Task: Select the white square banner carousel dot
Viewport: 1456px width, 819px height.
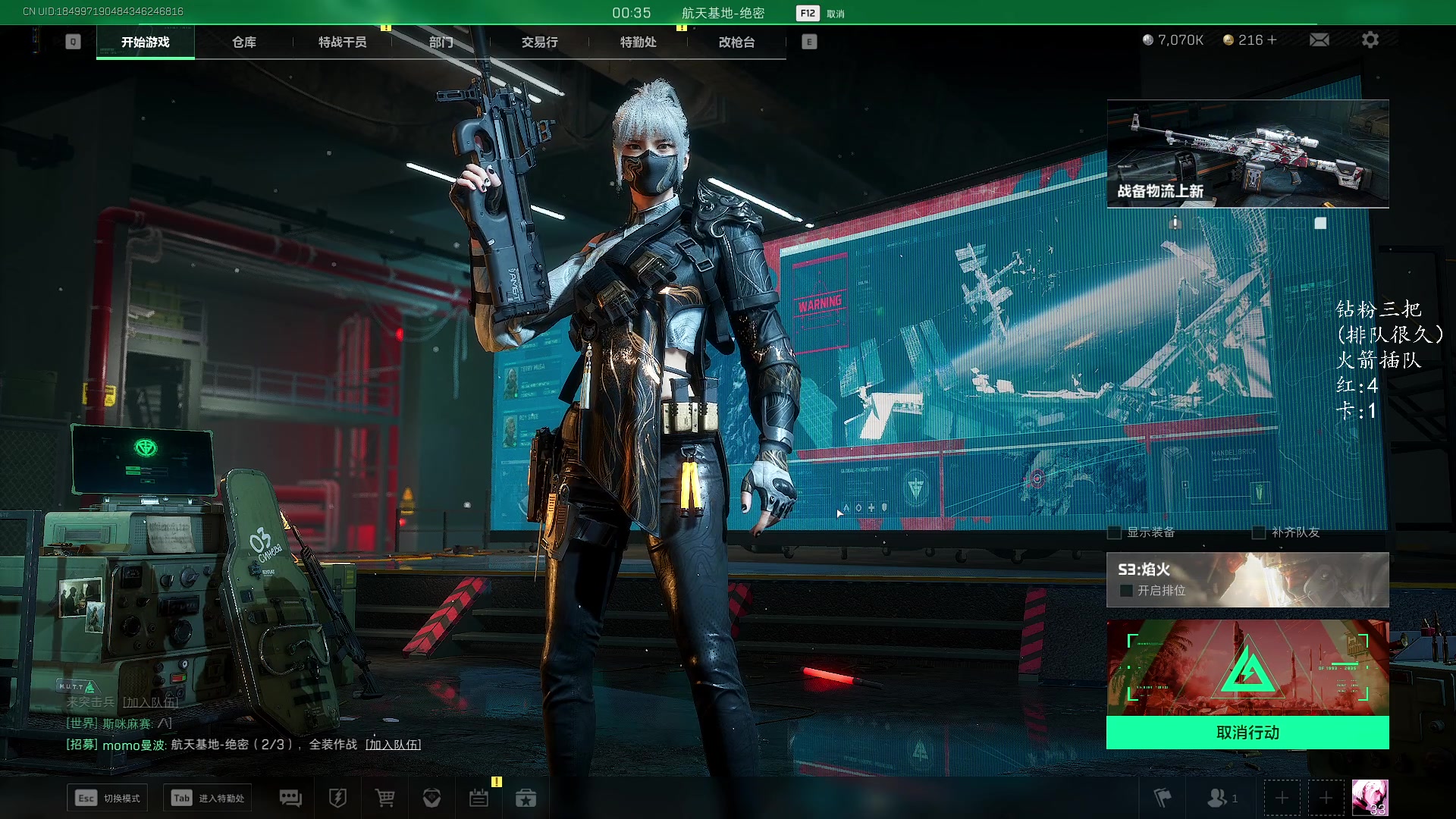Action: coord(1320,223)
